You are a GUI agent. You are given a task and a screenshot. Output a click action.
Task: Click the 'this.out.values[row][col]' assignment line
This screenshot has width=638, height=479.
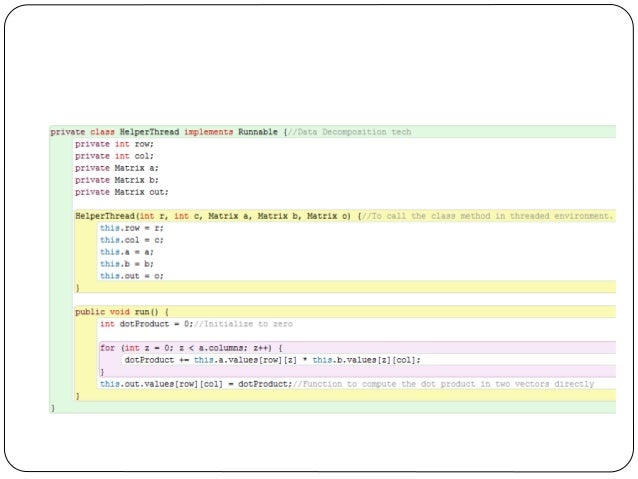click(x=196, y=384)
